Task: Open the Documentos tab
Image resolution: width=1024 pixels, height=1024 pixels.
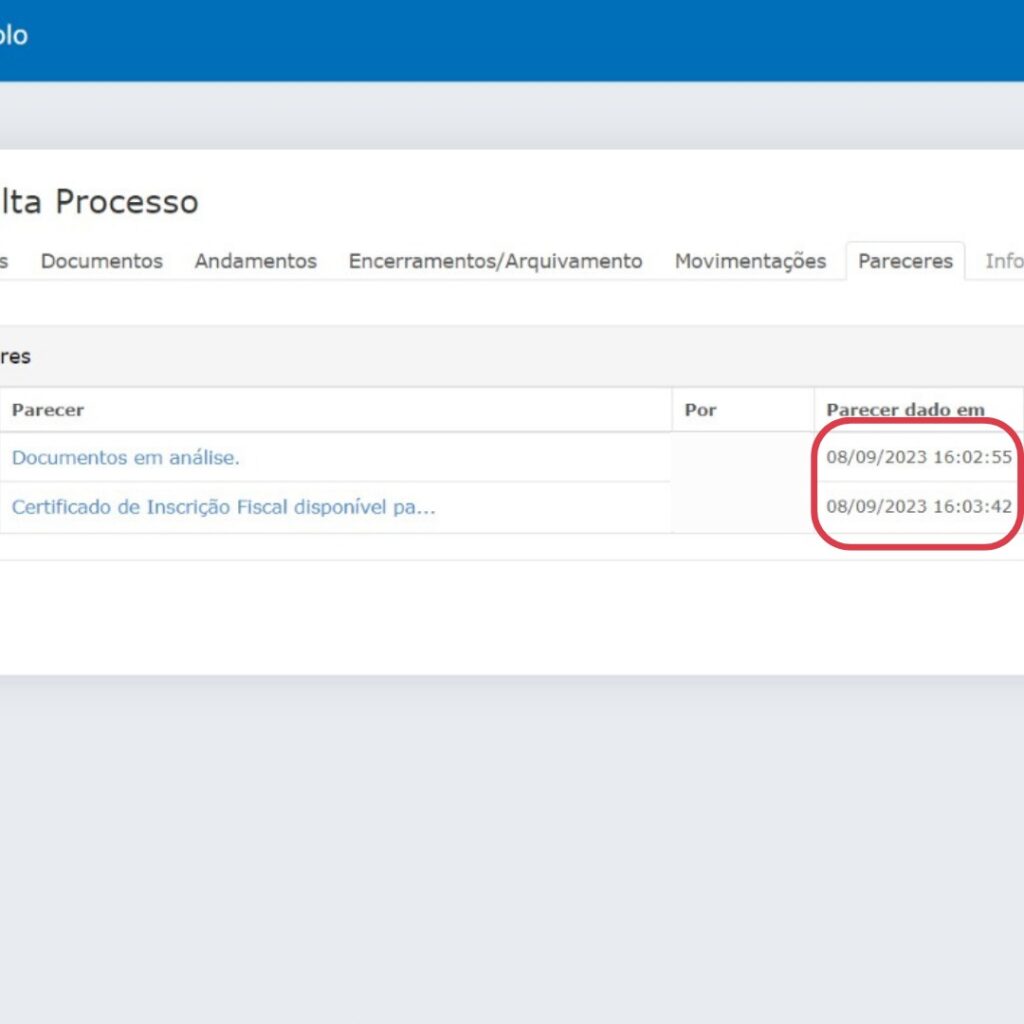Action: click(x=101, y=261)
